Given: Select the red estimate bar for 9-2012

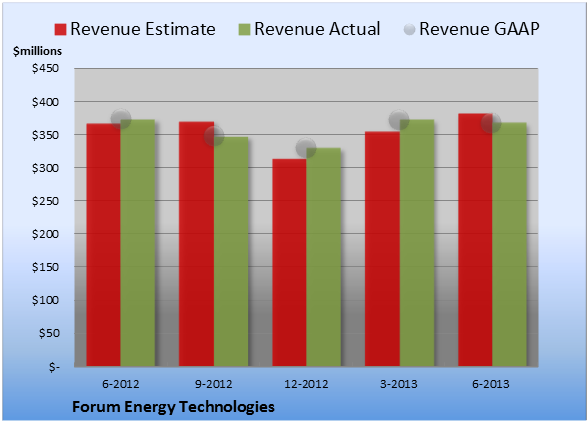Looking at the screenshot, I should 196,244.
